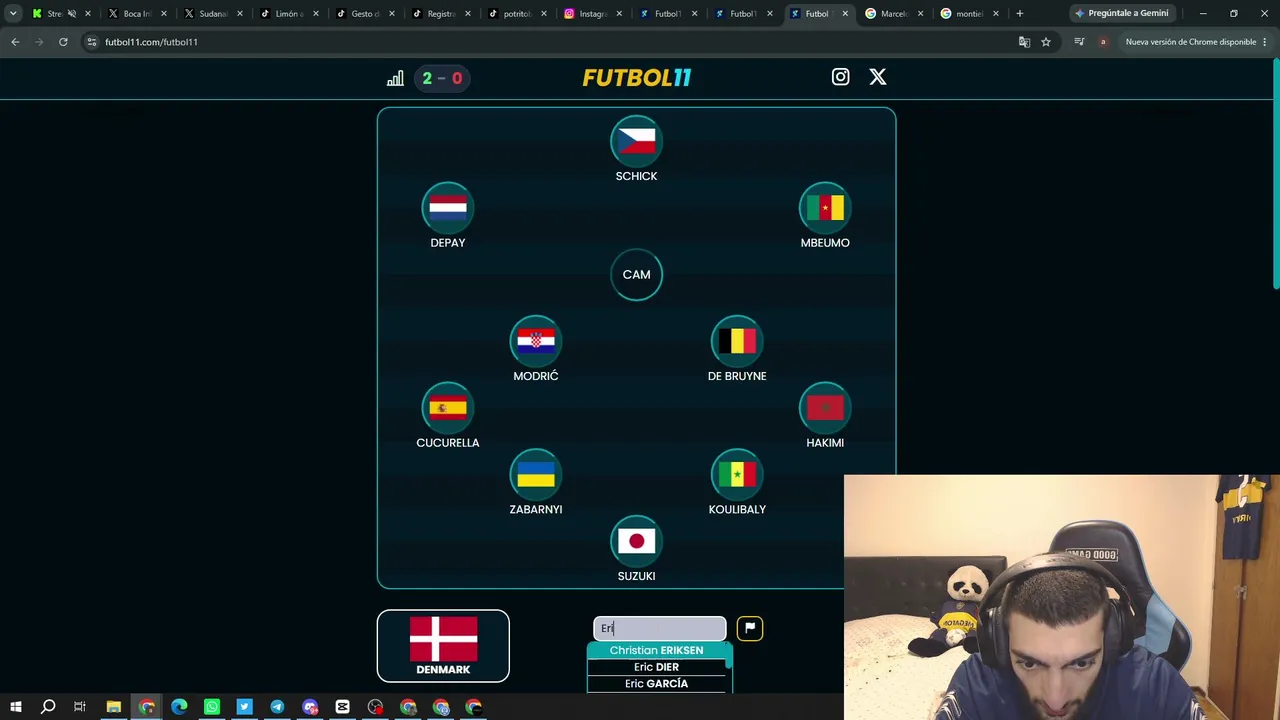Click the give-up flag button beside the input
The image size is (1280, 720).
750,628
